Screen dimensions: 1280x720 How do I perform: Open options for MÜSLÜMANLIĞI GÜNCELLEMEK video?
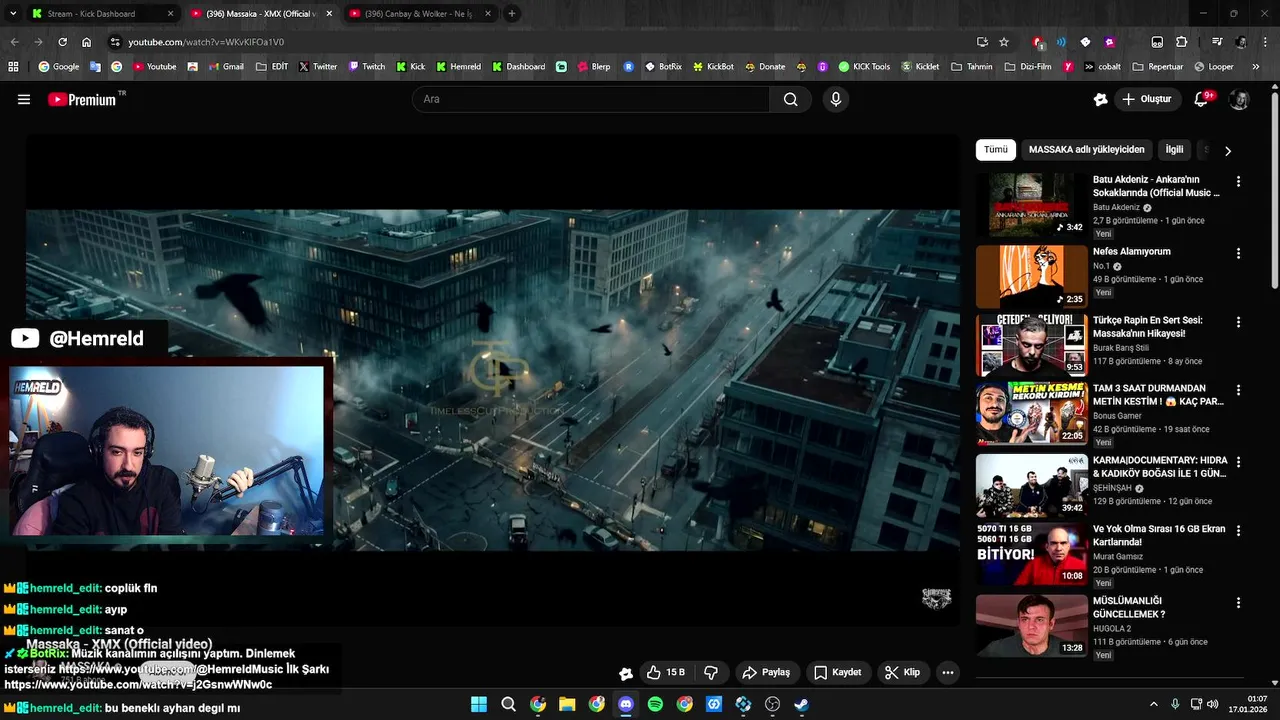pos(1238,603)
